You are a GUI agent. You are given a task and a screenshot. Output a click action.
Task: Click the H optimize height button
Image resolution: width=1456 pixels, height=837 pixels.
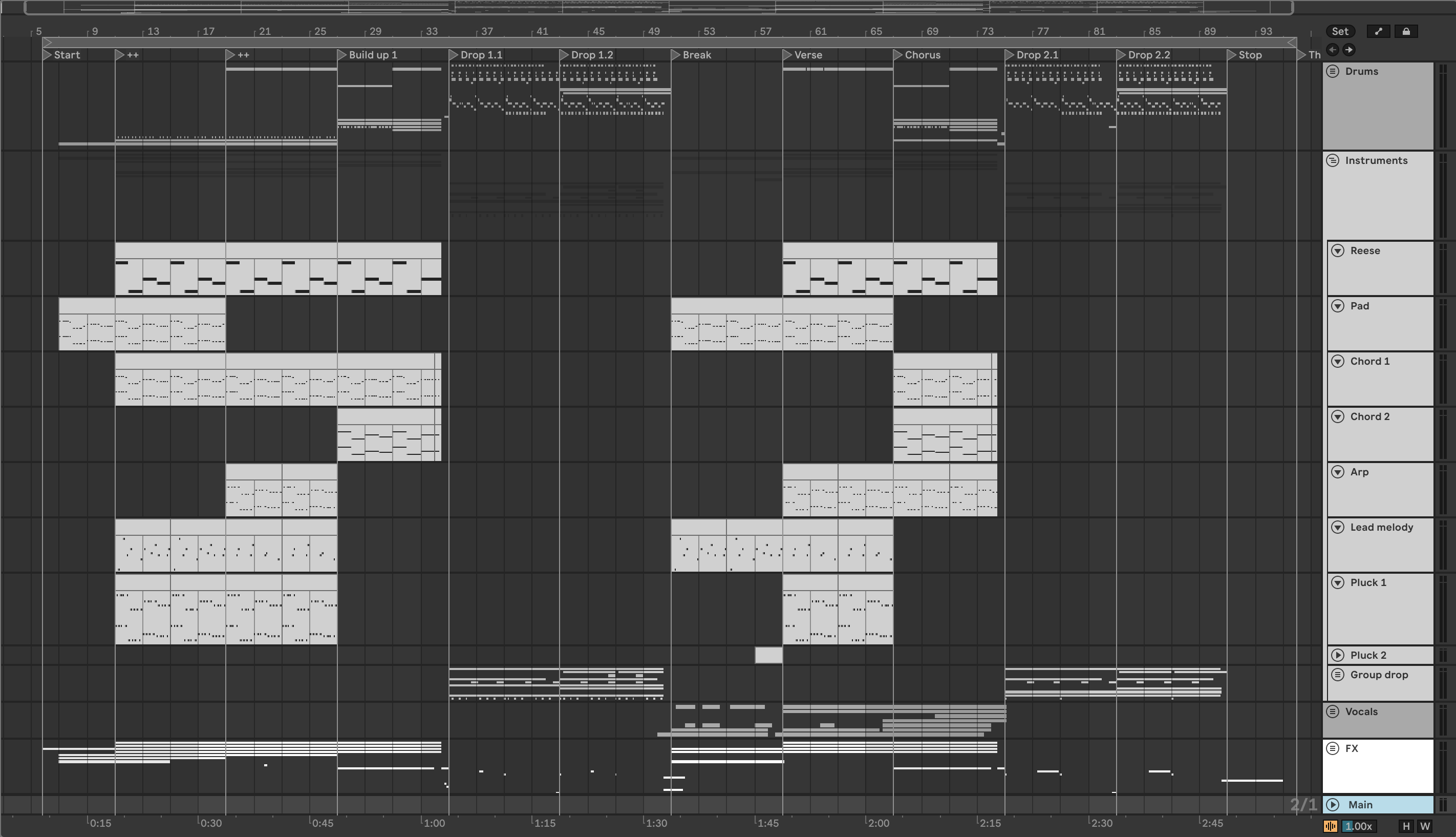1406,826
